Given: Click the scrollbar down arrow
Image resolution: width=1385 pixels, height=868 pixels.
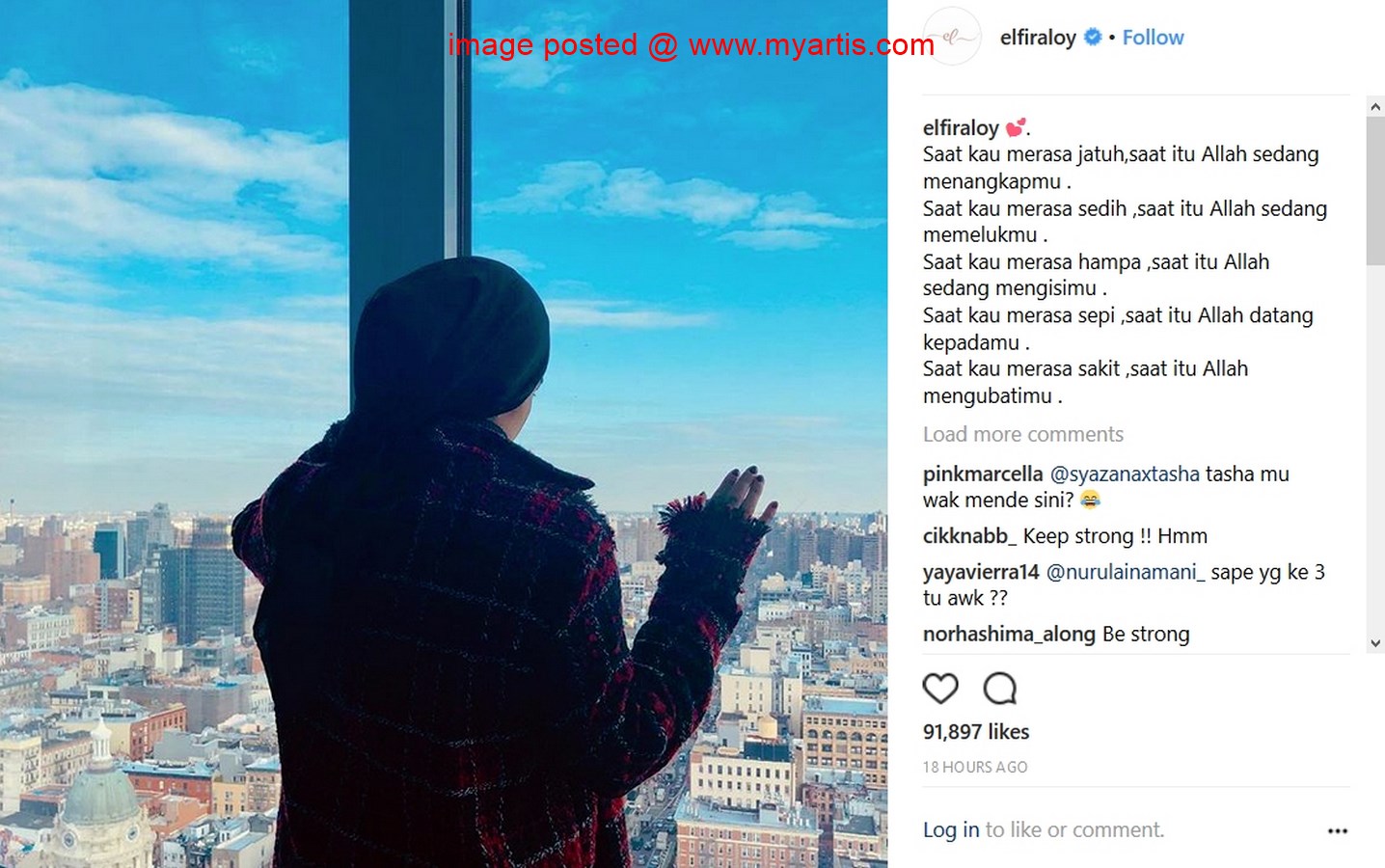Looking at the screenshot, I should click(1375, 643).
